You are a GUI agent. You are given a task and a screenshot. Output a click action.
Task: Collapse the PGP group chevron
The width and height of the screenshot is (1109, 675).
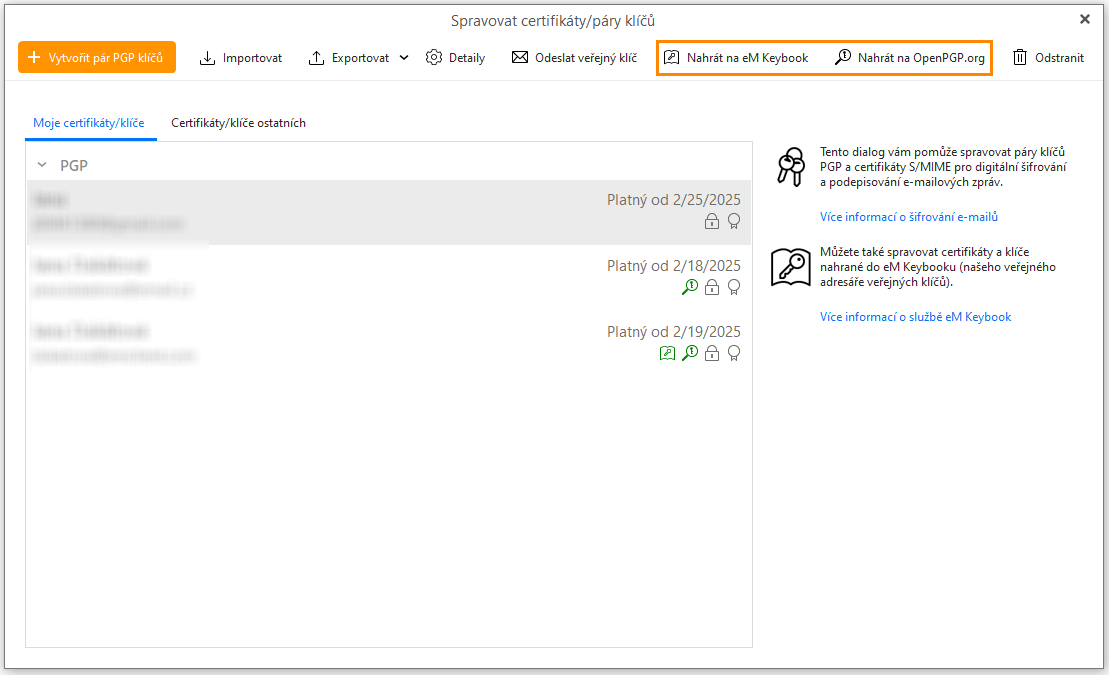[42, 165]
